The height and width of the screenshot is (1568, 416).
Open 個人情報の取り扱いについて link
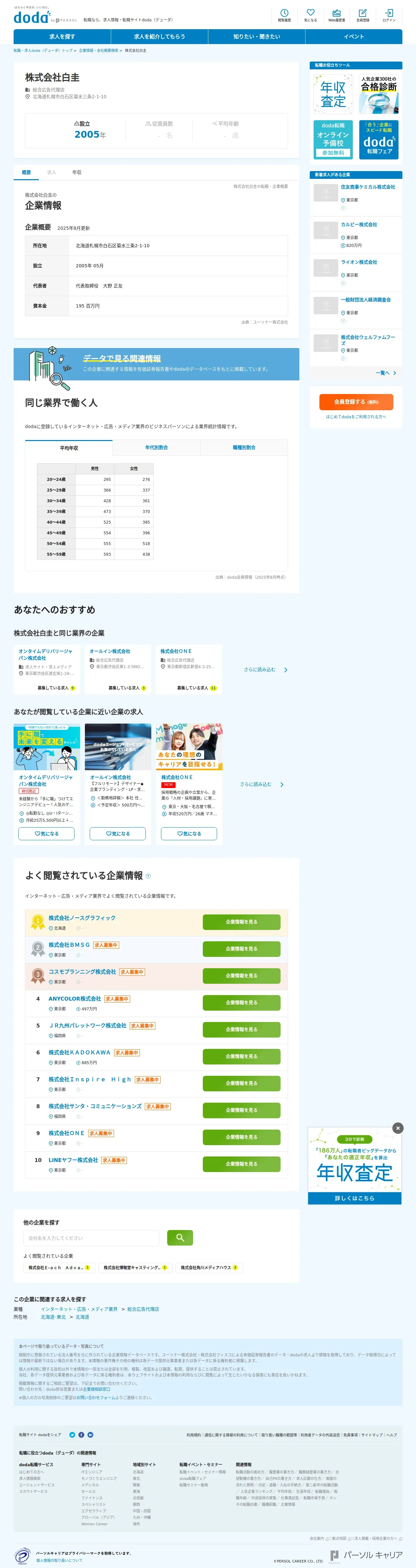(59, 1561)
